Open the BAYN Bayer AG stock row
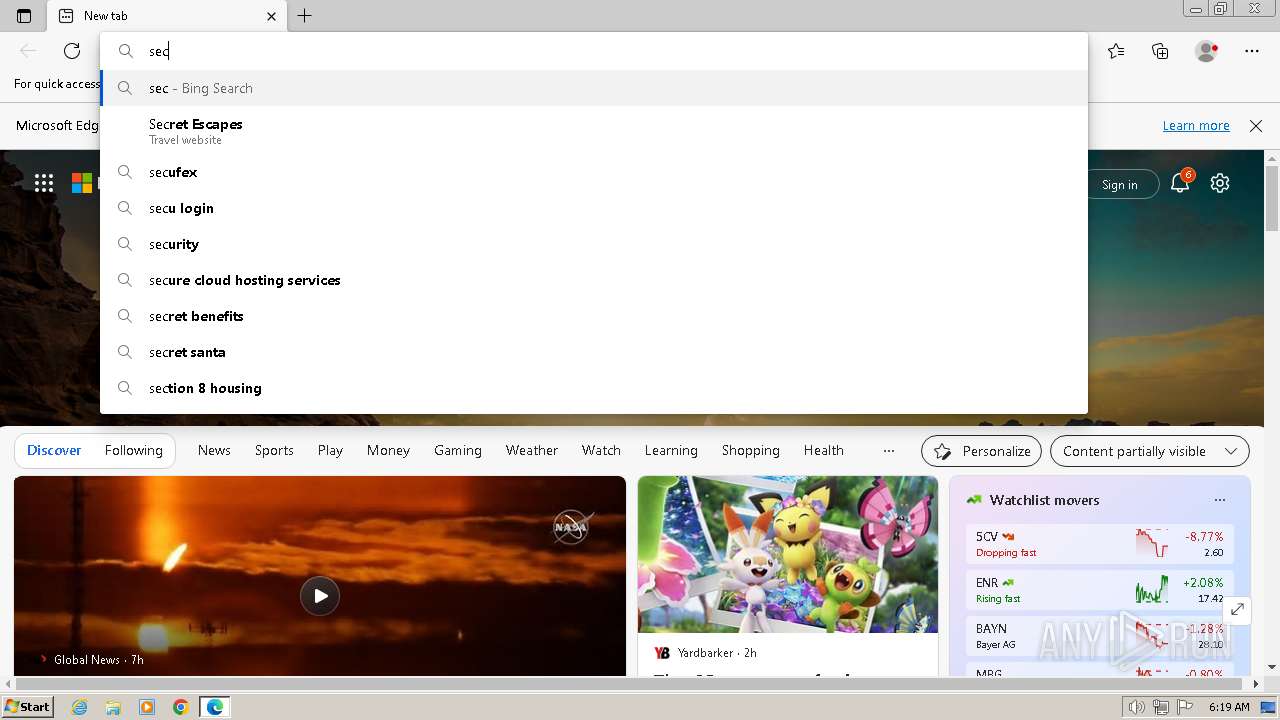The width and height of the screenshot is (1280, 720). point(1099,636)
